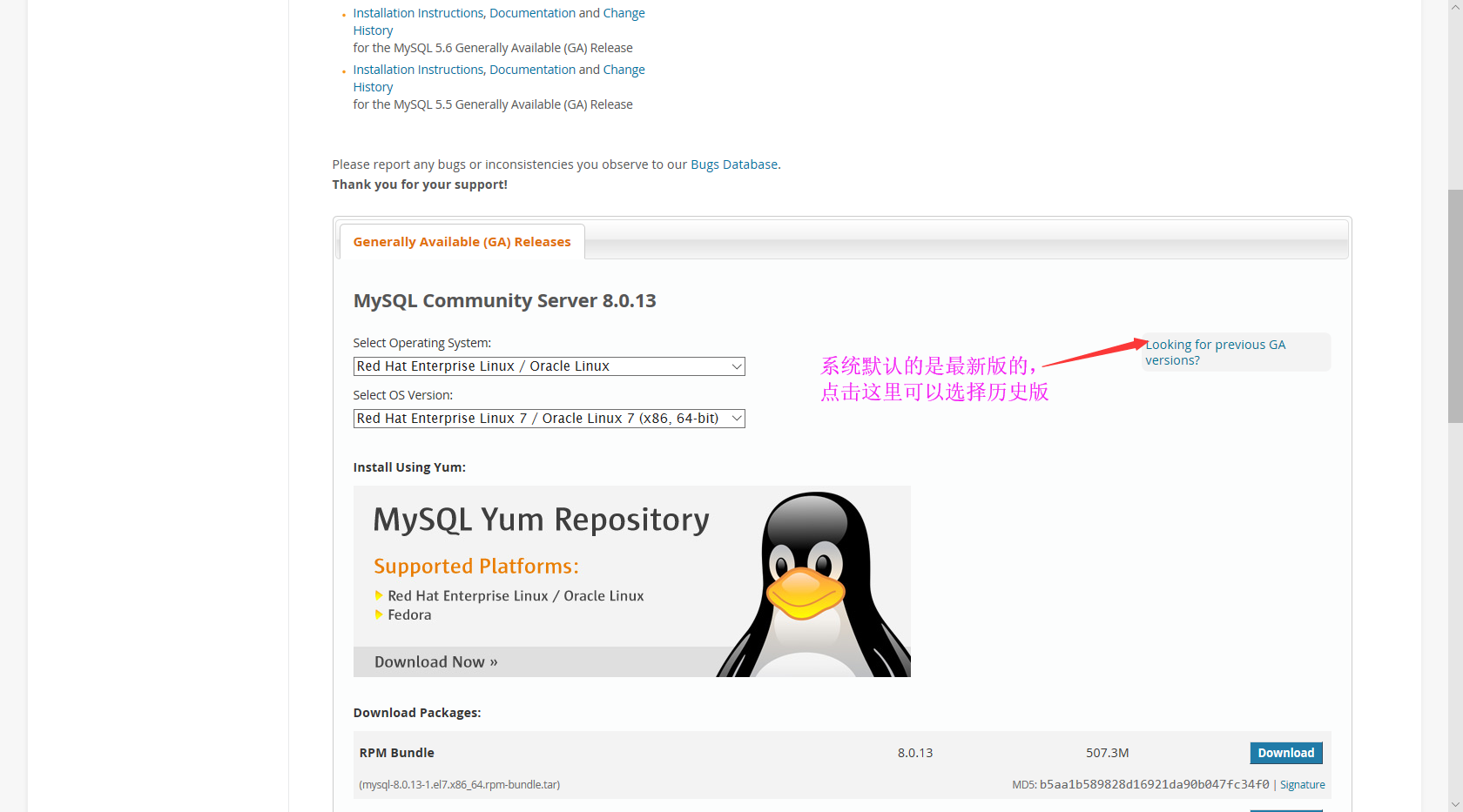Open Installation Instructions link for MySQL 5.6

tap(418, 13)
